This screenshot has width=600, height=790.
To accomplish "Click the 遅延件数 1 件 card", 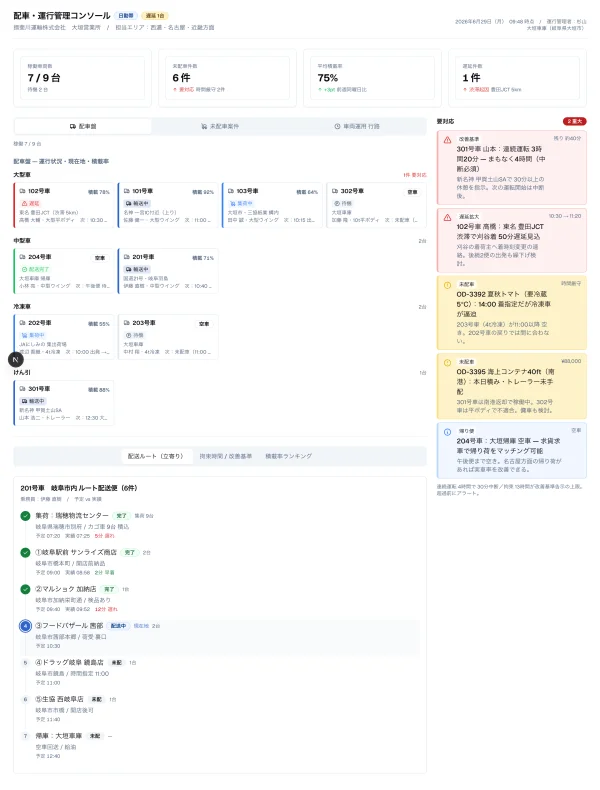I will 517,78.
